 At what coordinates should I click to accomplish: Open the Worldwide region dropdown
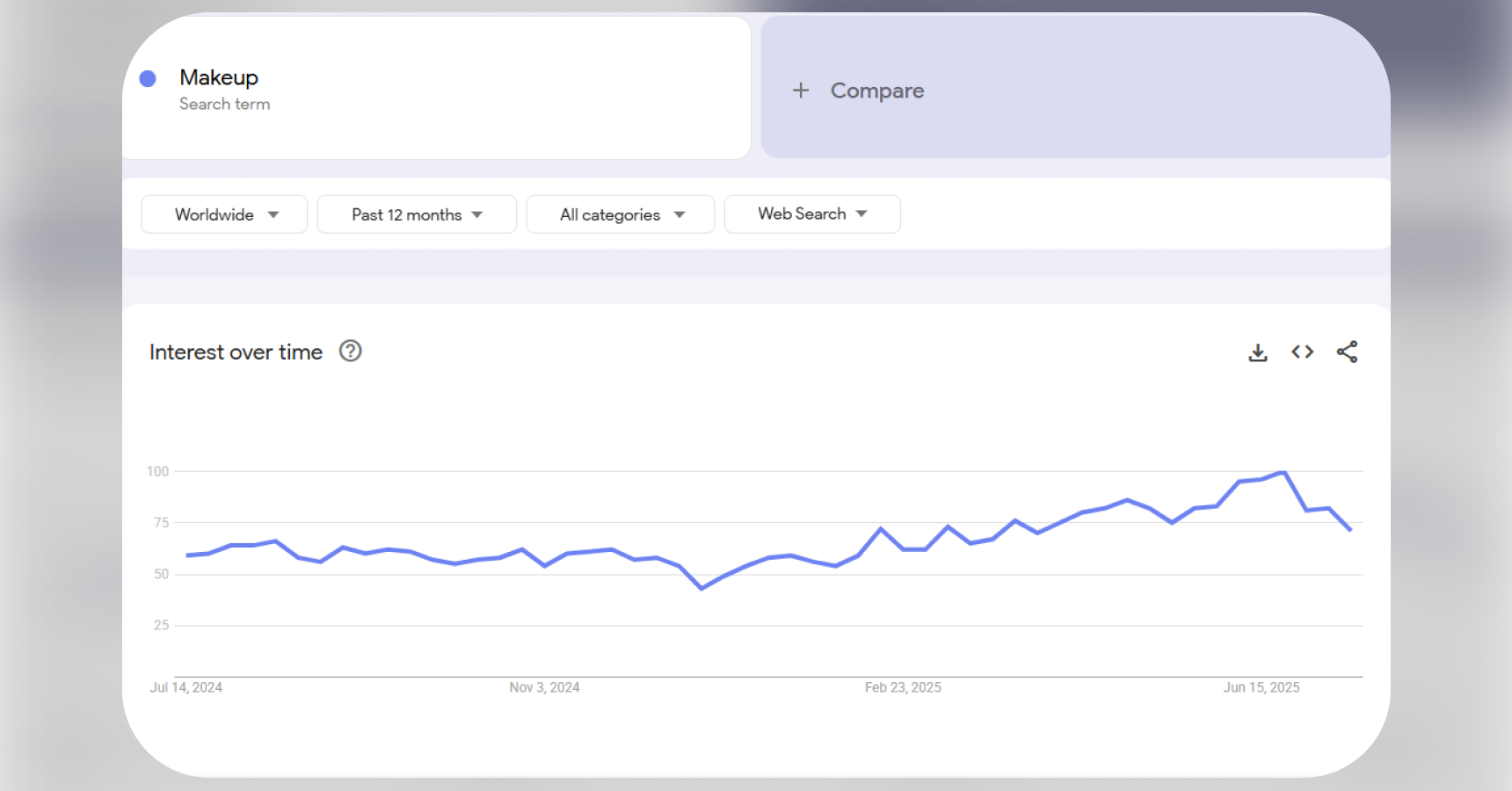coord(223,214)
